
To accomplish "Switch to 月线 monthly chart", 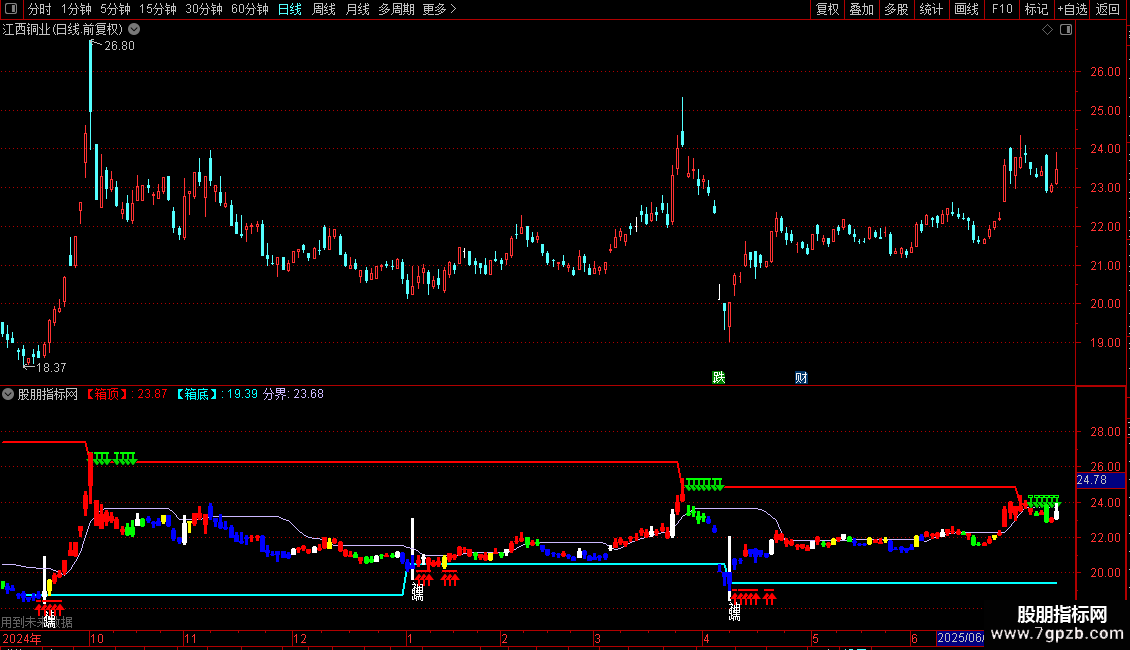I will point(357,9).
